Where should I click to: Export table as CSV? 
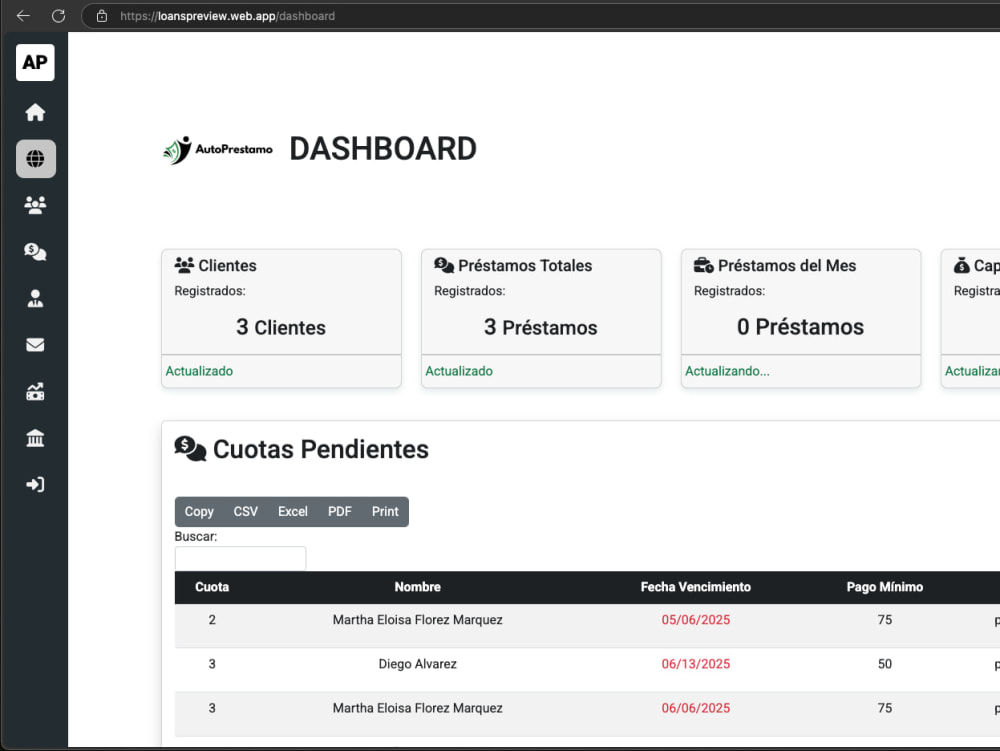246,511
